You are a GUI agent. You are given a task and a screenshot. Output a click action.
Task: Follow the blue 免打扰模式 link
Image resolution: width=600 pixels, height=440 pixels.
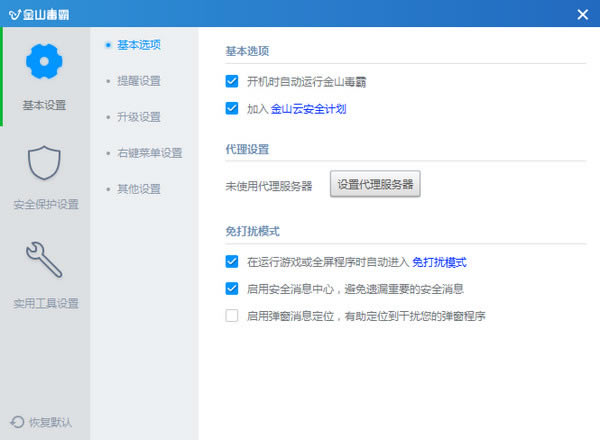pos(440,262)
